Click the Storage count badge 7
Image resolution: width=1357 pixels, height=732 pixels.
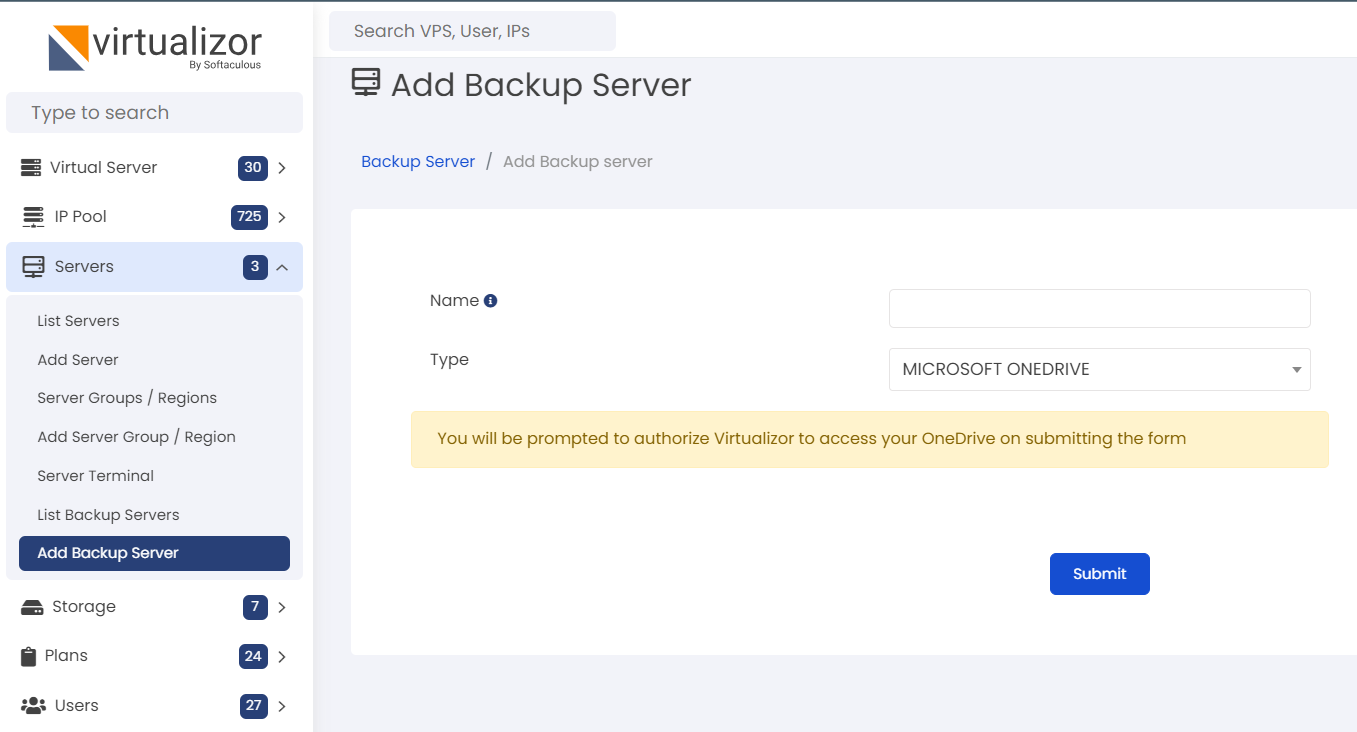pyautogui.click(x=255, y=607)
